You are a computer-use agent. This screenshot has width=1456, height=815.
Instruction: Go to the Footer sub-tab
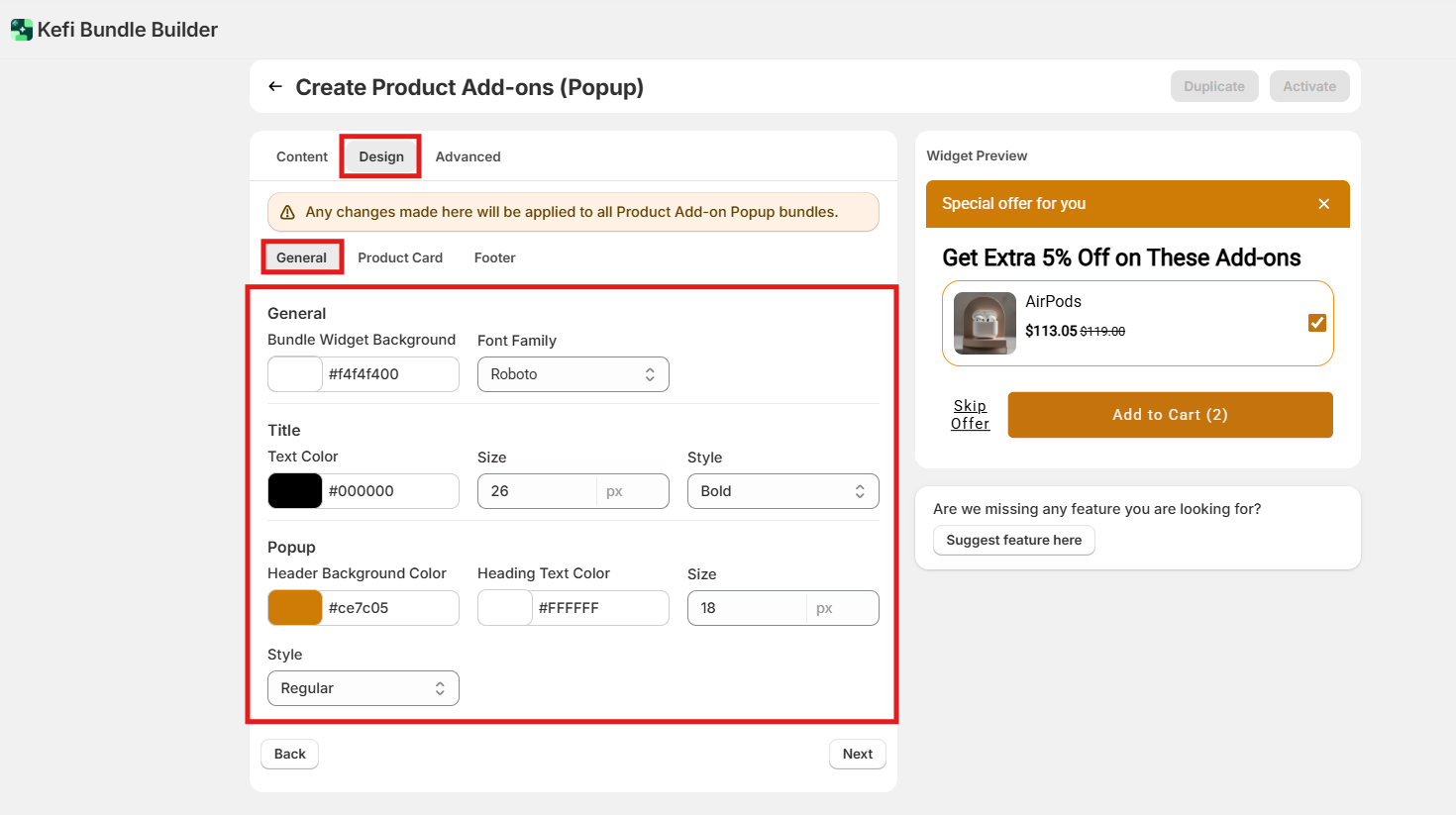click(x=494, y=257)
